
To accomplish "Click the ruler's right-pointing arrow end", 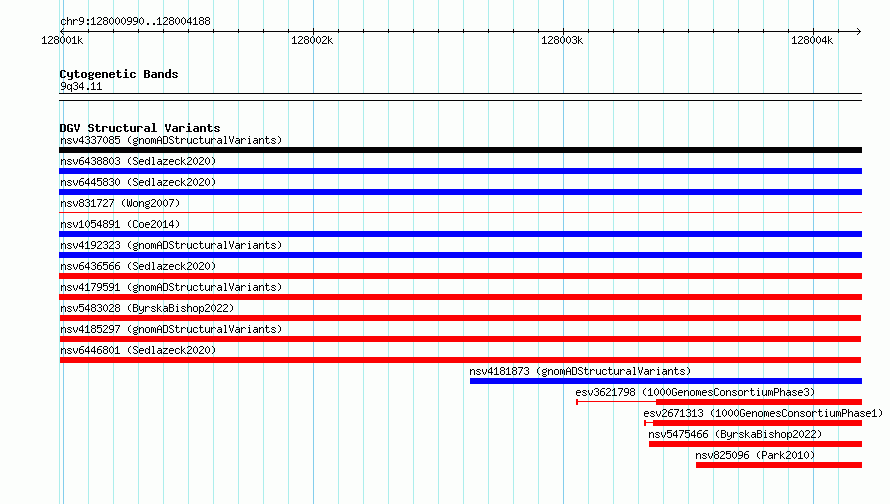I will pyautogui.click(x=858, y=31).
